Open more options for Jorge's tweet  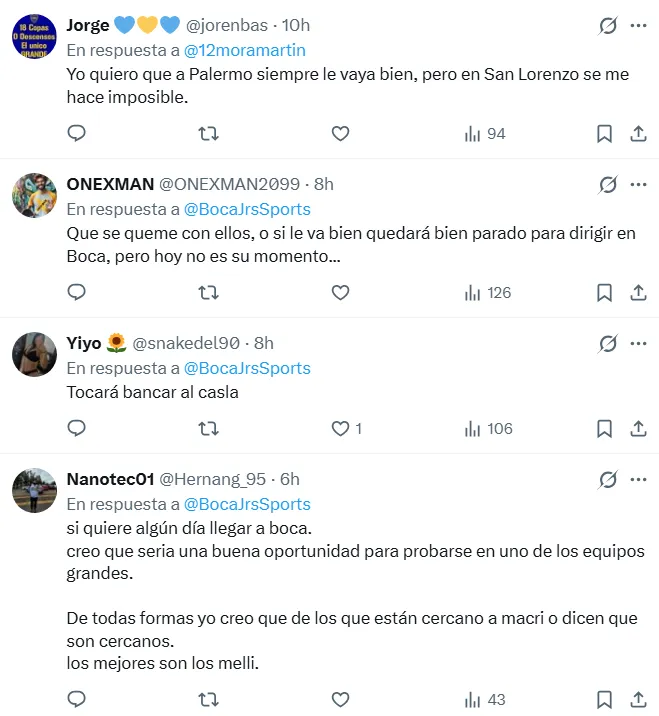click(639, 26)
